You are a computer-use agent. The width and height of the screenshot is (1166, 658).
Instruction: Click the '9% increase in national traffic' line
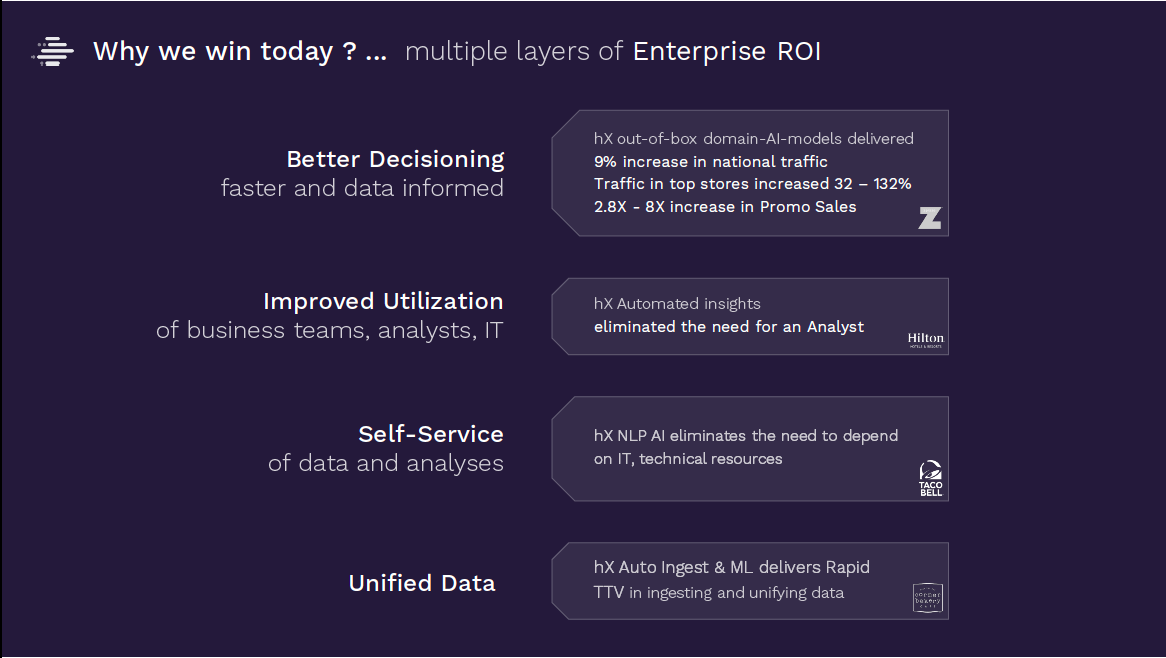pyautogui.click(x=710, y=161)
